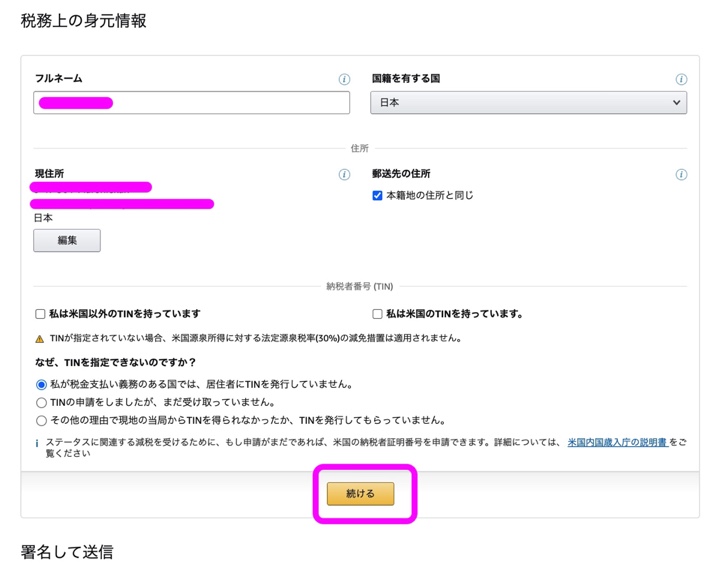Click small info icon beside ステータス note
The height and width of the screenshot is (580, 707).
tap(37, 442)
